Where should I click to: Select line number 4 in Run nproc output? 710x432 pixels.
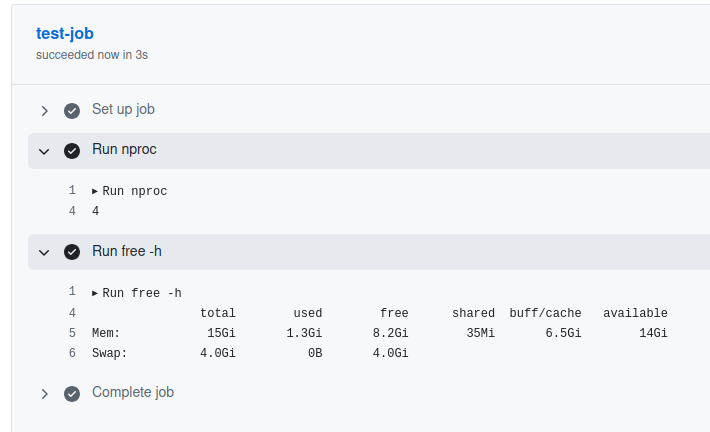coord(72,211)
